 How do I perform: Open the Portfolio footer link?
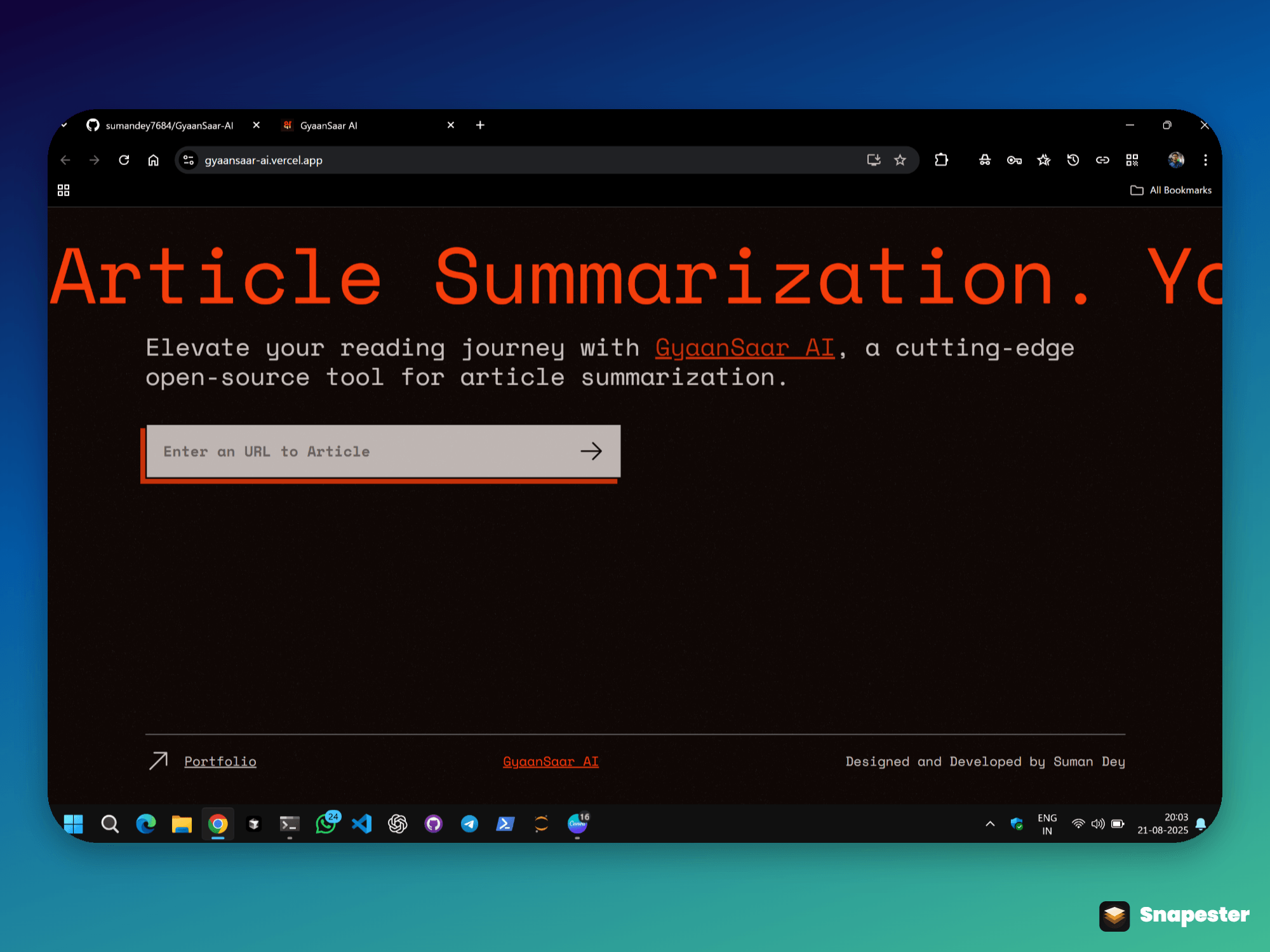pos(220,762)
